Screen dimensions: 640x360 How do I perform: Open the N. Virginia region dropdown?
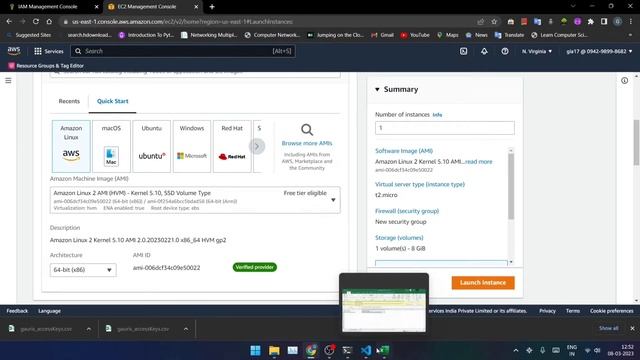537,51
